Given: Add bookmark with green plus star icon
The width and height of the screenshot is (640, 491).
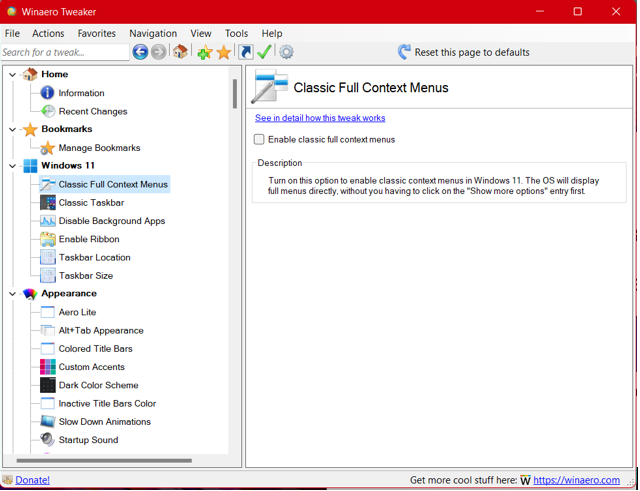Looking at the screenshot, I should 204,52.
